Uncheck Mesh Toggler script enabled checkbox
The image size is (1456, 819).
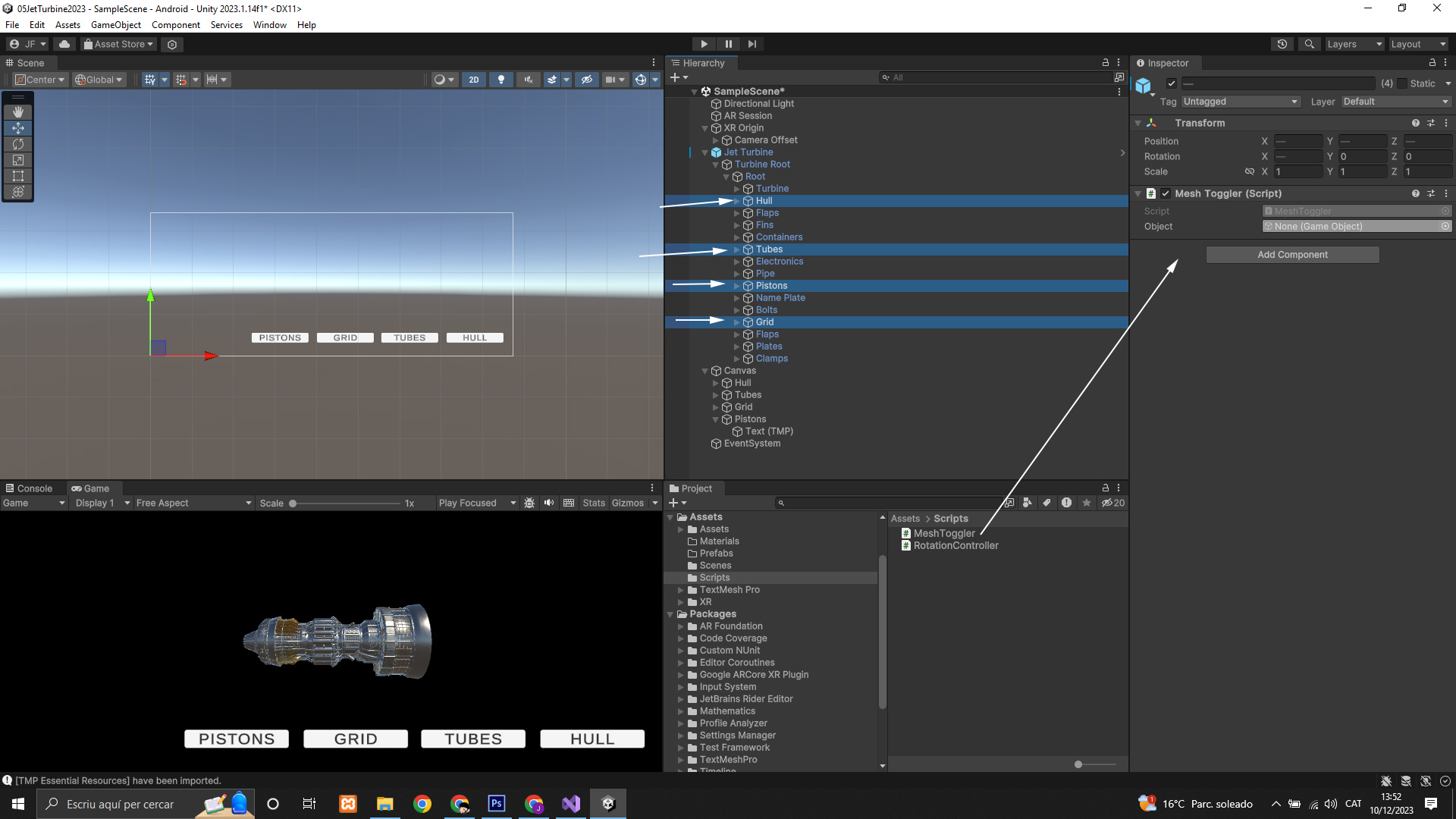[x=1166, y=193]
